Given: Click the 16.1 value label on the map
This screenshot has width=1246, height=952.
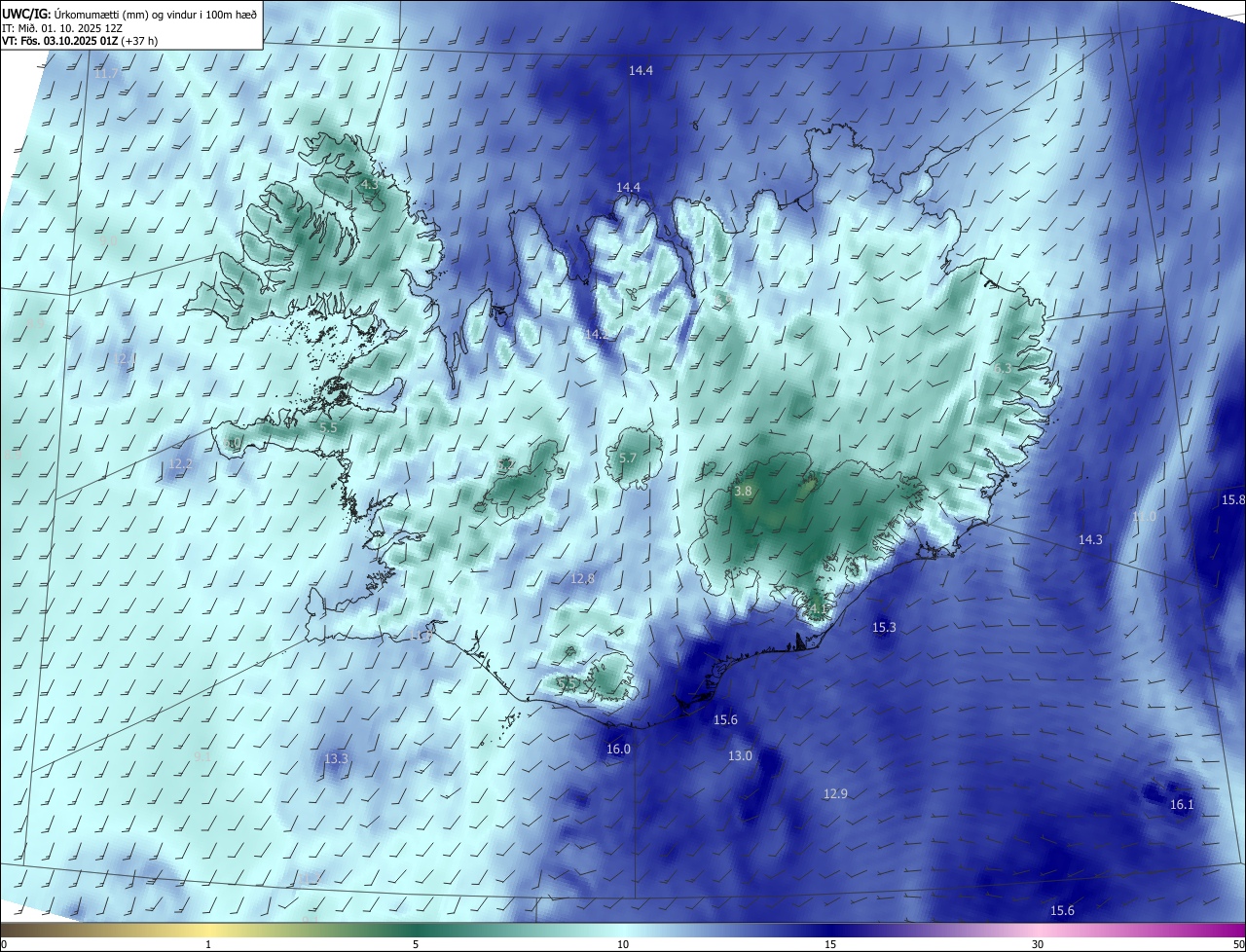Looking at the screenshot, I should 1181,805.
